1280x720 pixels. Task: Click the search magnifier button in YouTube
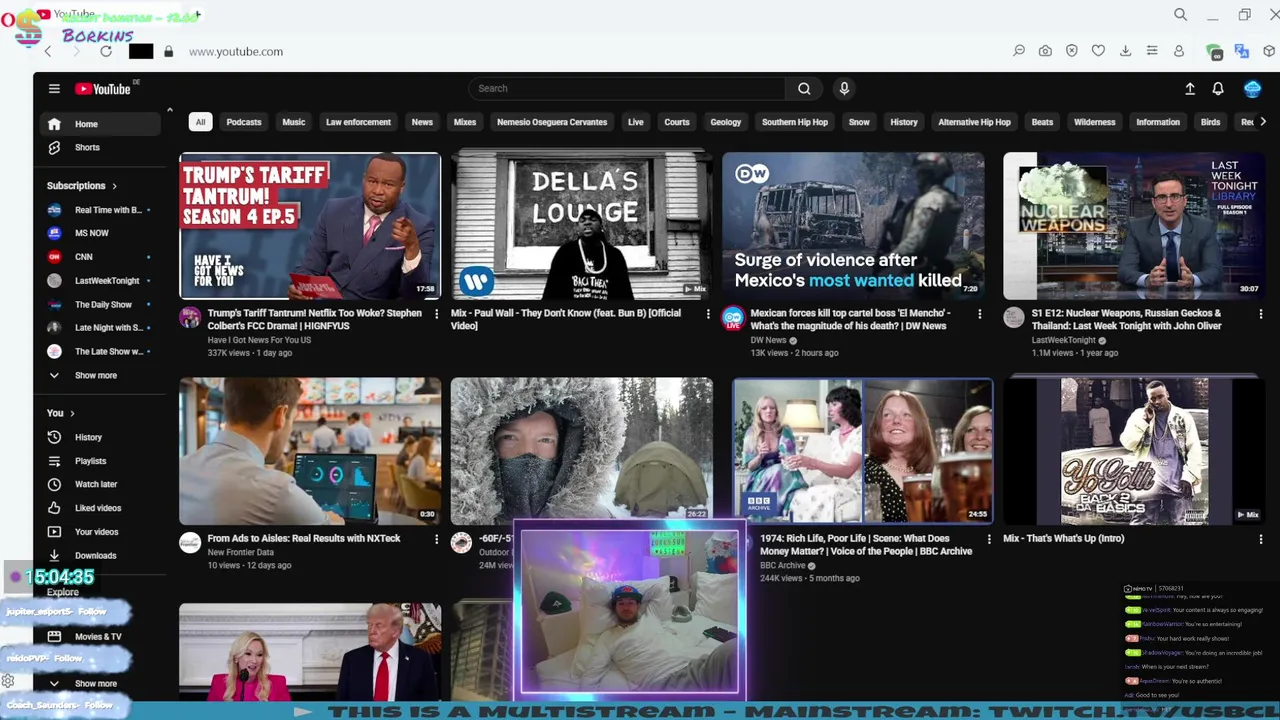point(804,88)
